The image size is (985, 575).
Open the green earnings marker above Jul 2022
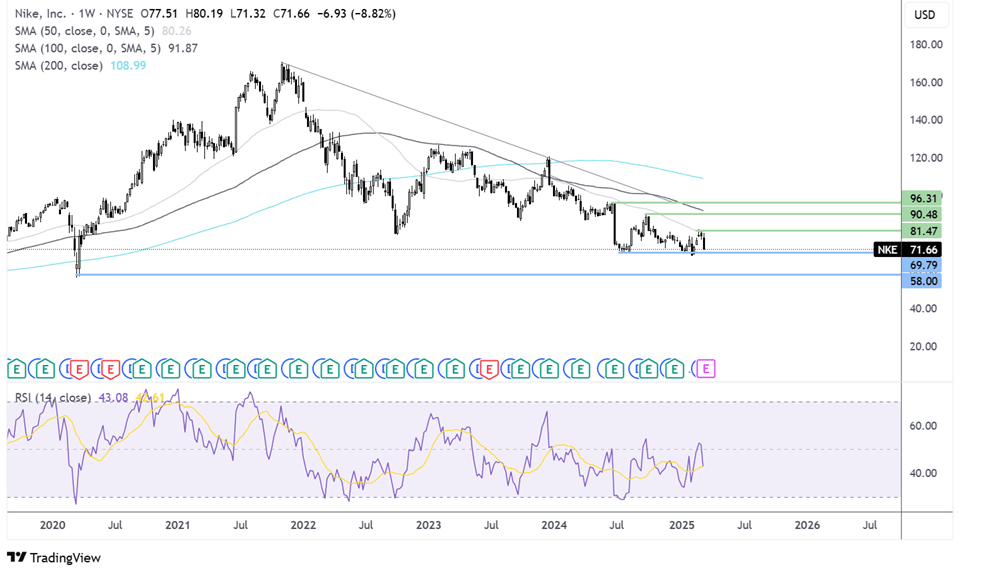pos(364,369)
